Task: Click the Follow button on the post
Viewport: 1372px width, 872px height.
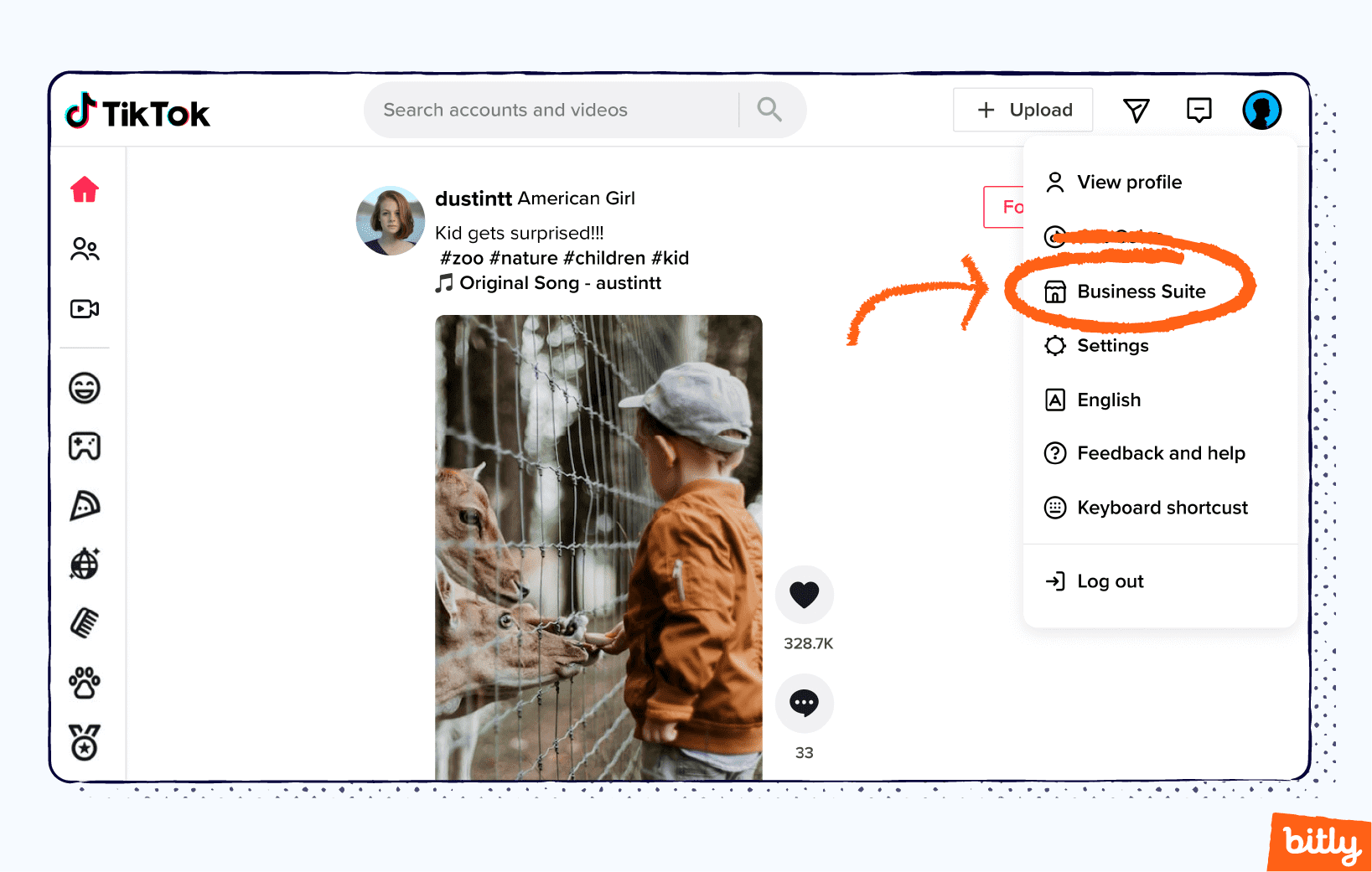Action: [x=1004, y=207]
